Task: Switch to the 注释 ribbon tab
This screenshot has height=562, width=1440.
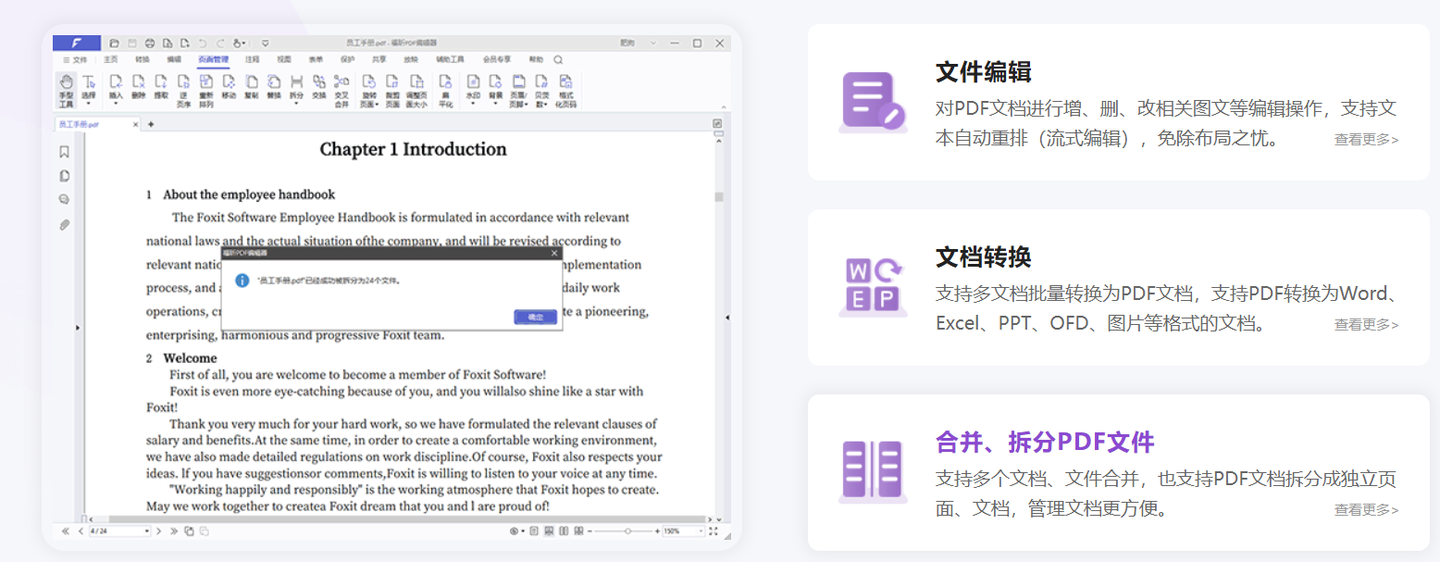Action: (x=252, y=60)
